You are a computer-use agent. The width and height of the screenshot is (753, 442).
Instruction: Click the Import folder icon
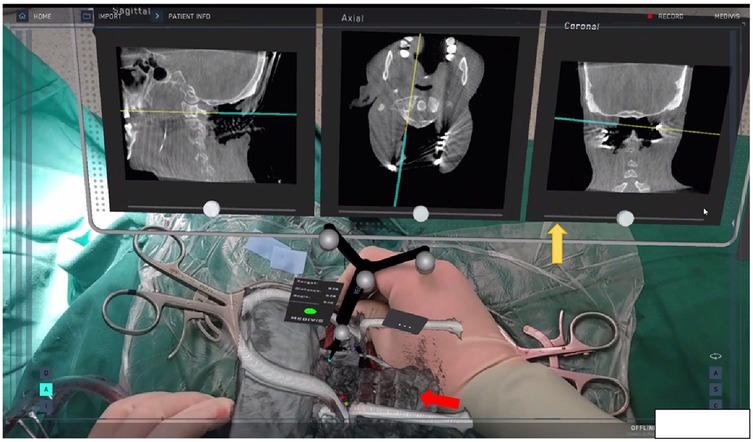pos(86,16)
